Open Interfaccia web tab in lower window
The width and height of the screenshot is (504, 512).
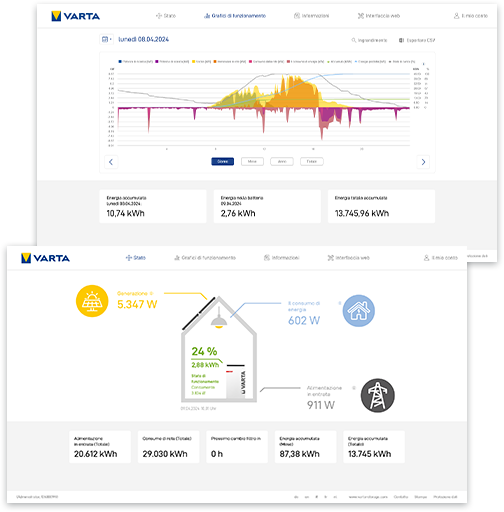pos(349,258)
